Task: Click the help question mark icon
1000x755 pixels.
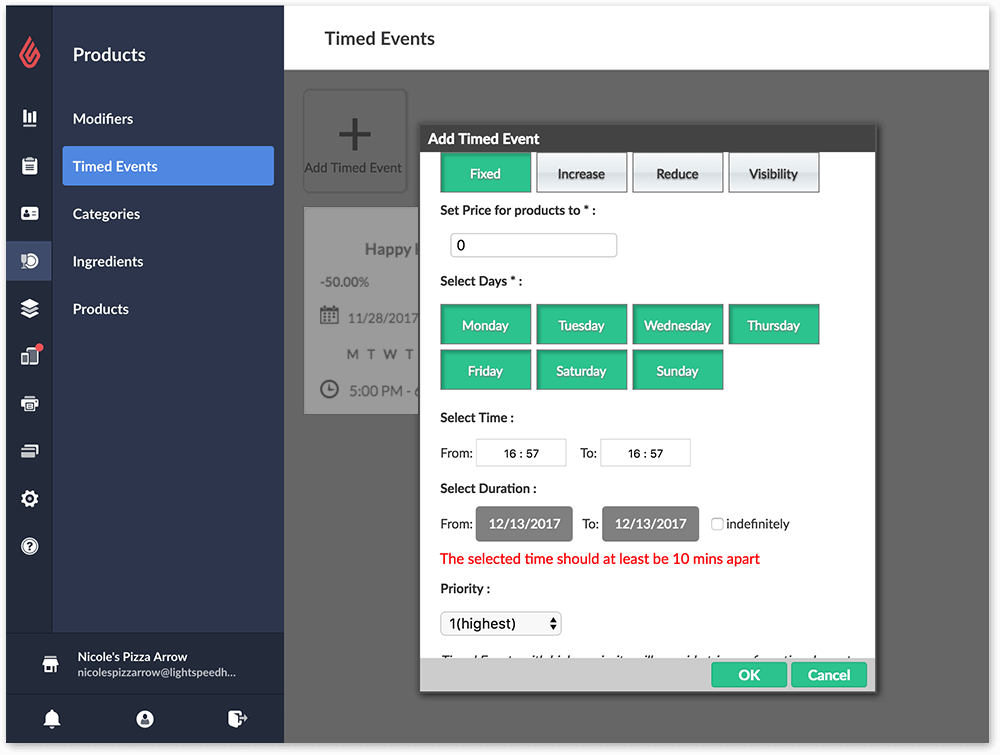Action: [x=30, y=546]
